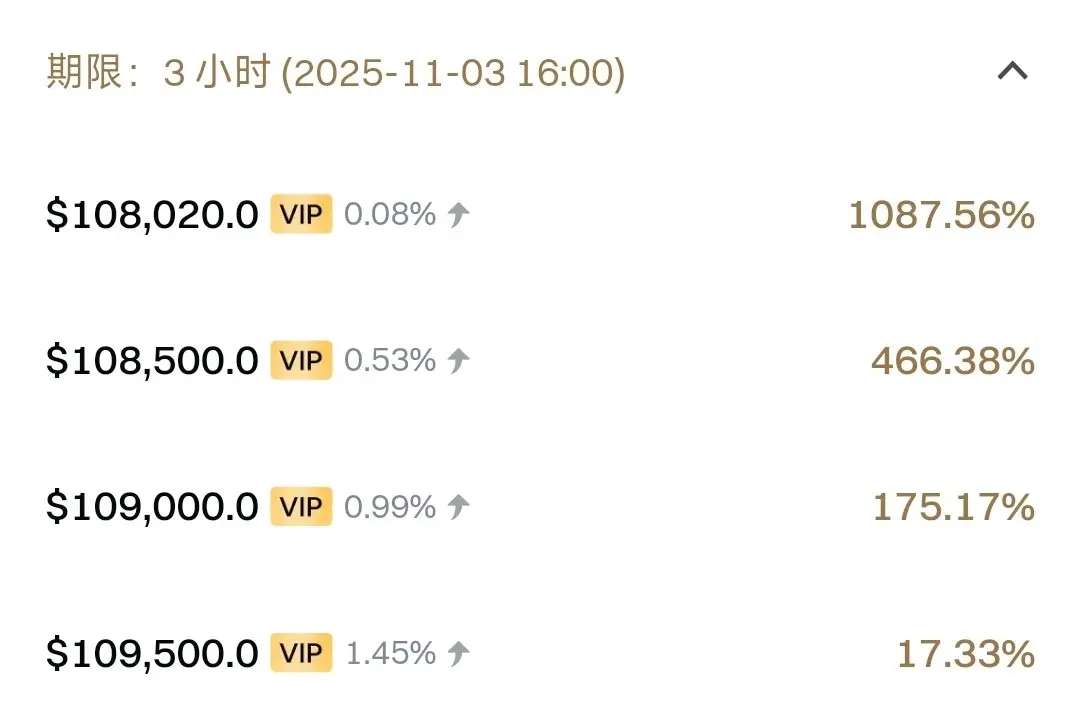Select the $109,500.0 target price
This screenshot has height=713, width=1080.
click(152, 653)
